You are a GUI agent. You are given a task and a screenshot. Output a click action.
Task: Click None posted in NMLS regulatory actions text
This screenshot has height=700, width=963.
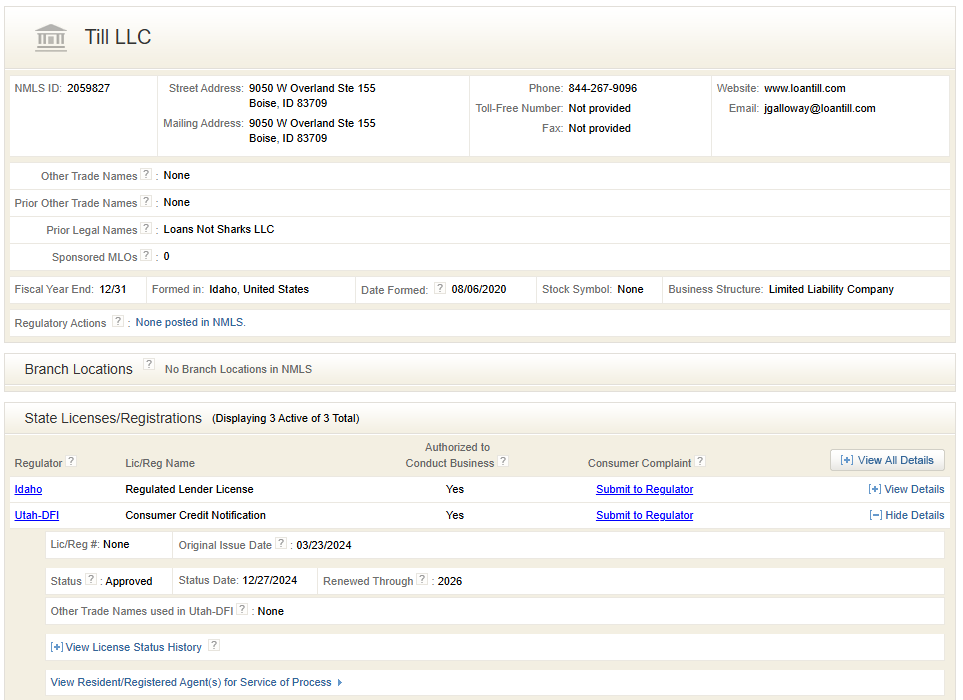[x=190, y=322]
